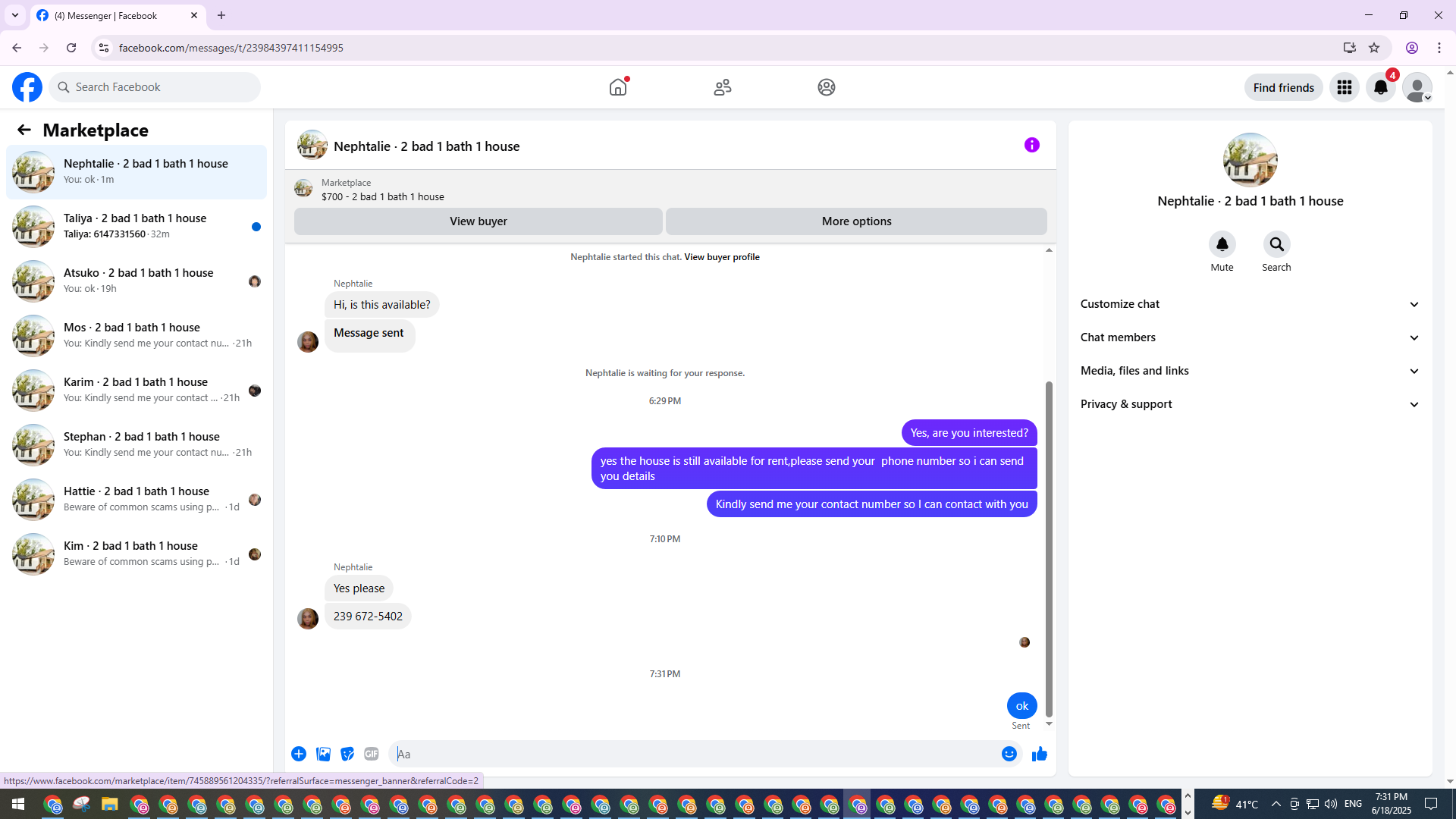
Task: Open the Menu grid icon
Action: (1345, 87)
